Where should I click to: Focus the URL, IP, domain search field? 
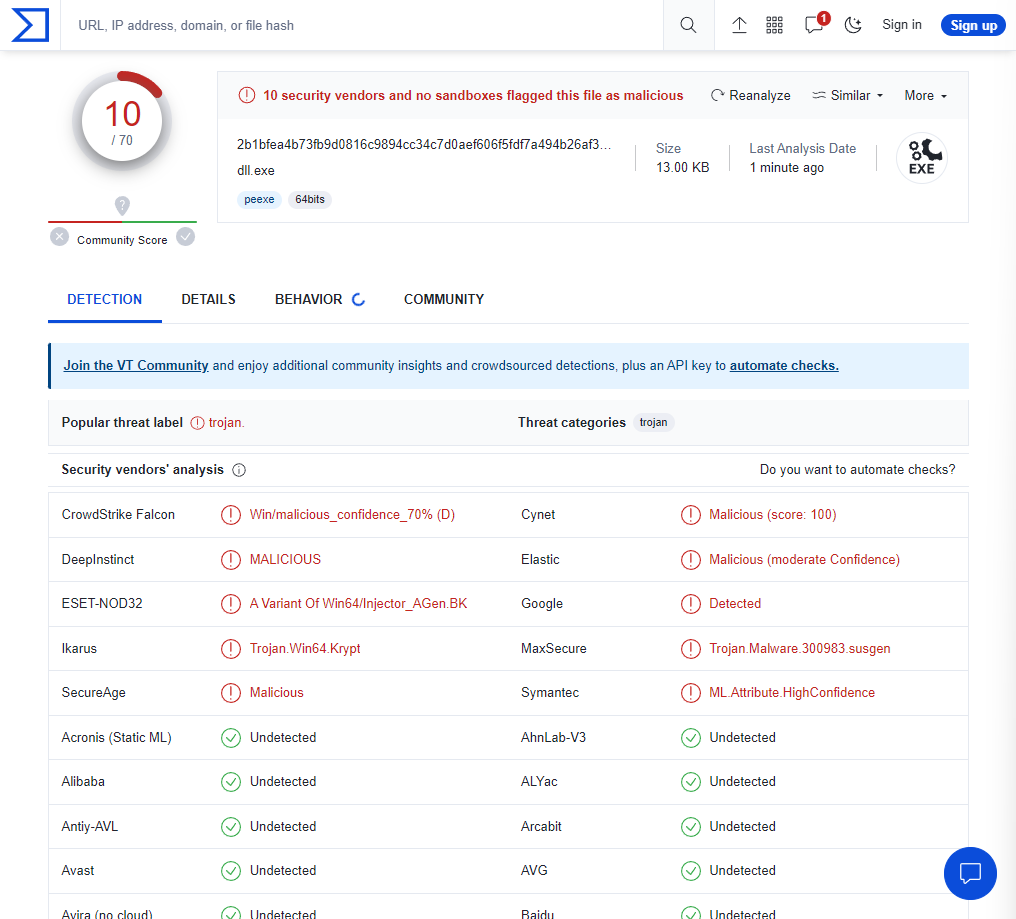pyautogui.click(x=362, y=25)
